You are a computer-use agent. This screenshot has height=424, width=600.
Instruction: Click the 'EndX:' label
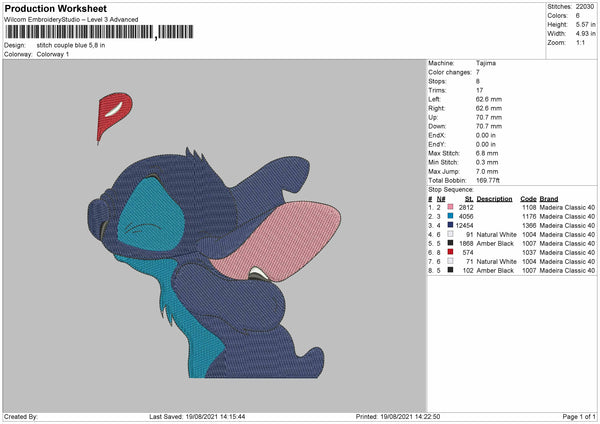click(437, 135)
